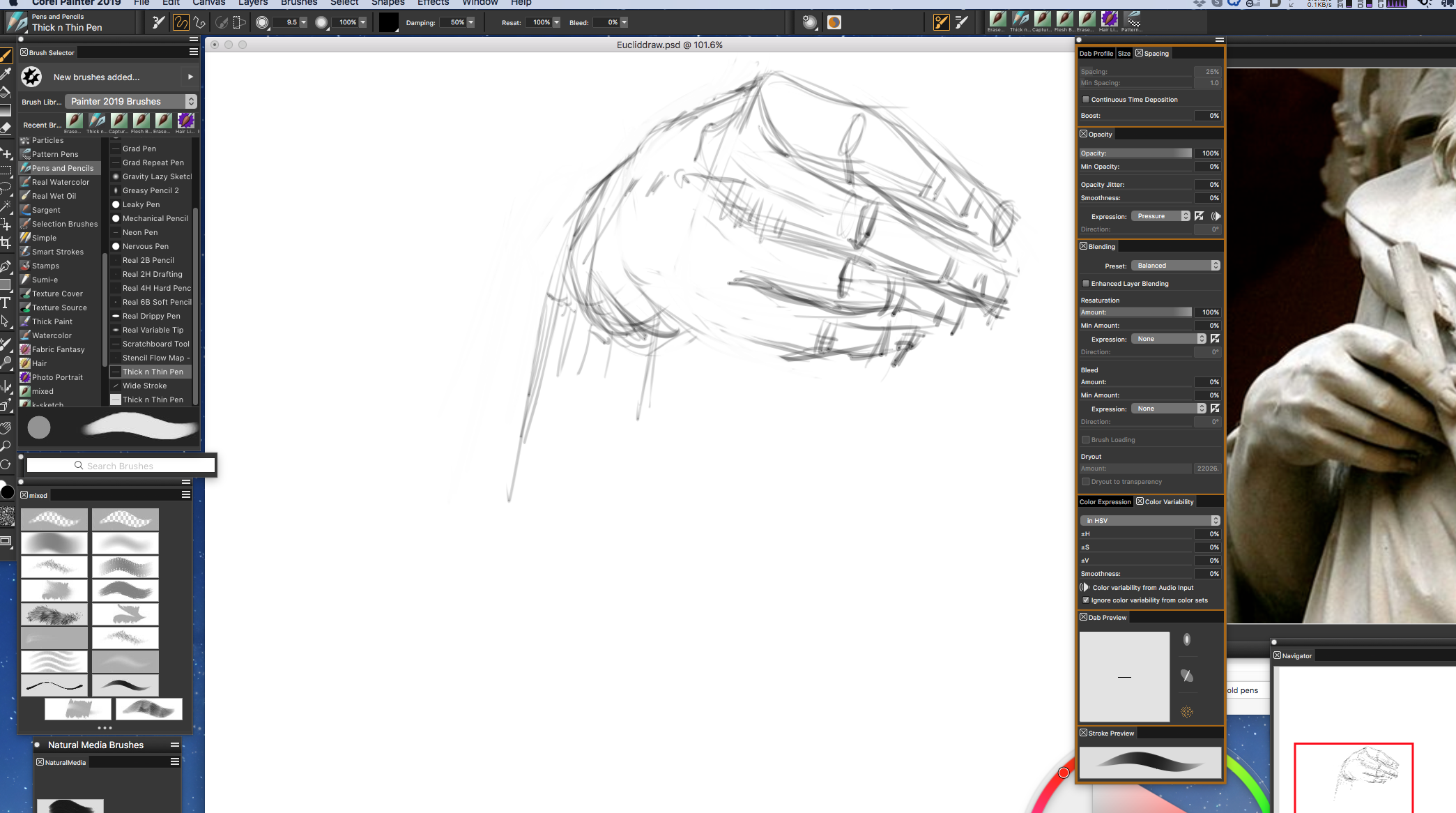Click the Eucliddraw.psd thumbnail in Navigator
Viewport: 1456px width, 813px height.
point(1354,780)
